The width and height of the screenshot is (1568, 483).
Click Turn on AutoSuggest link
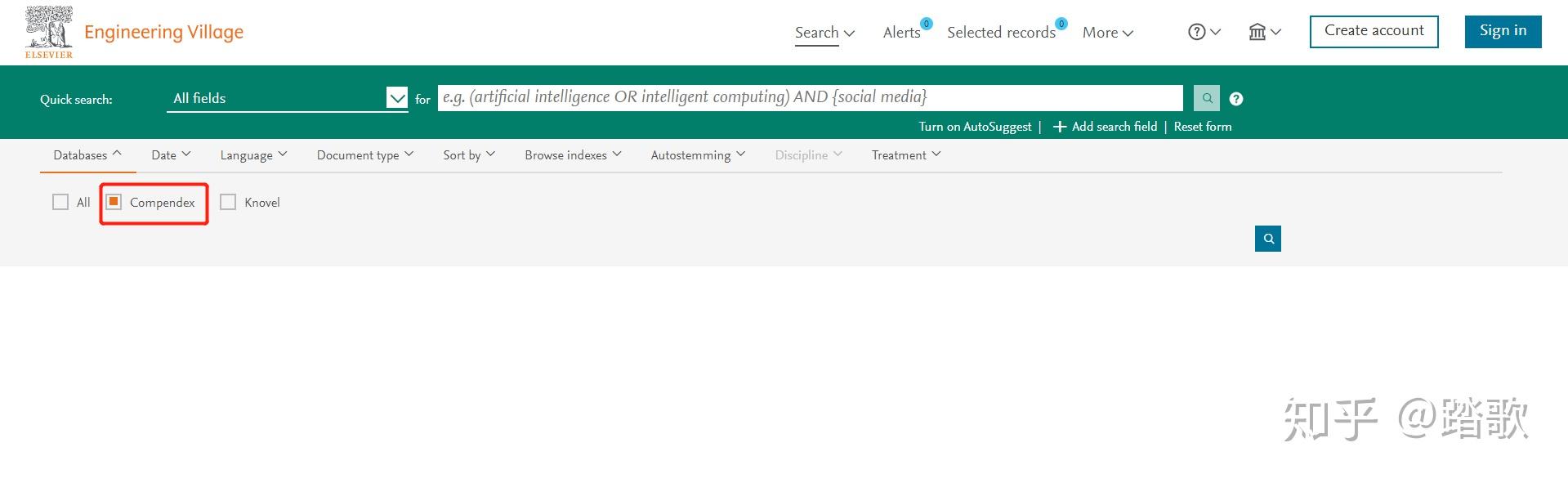coord(975,127)
